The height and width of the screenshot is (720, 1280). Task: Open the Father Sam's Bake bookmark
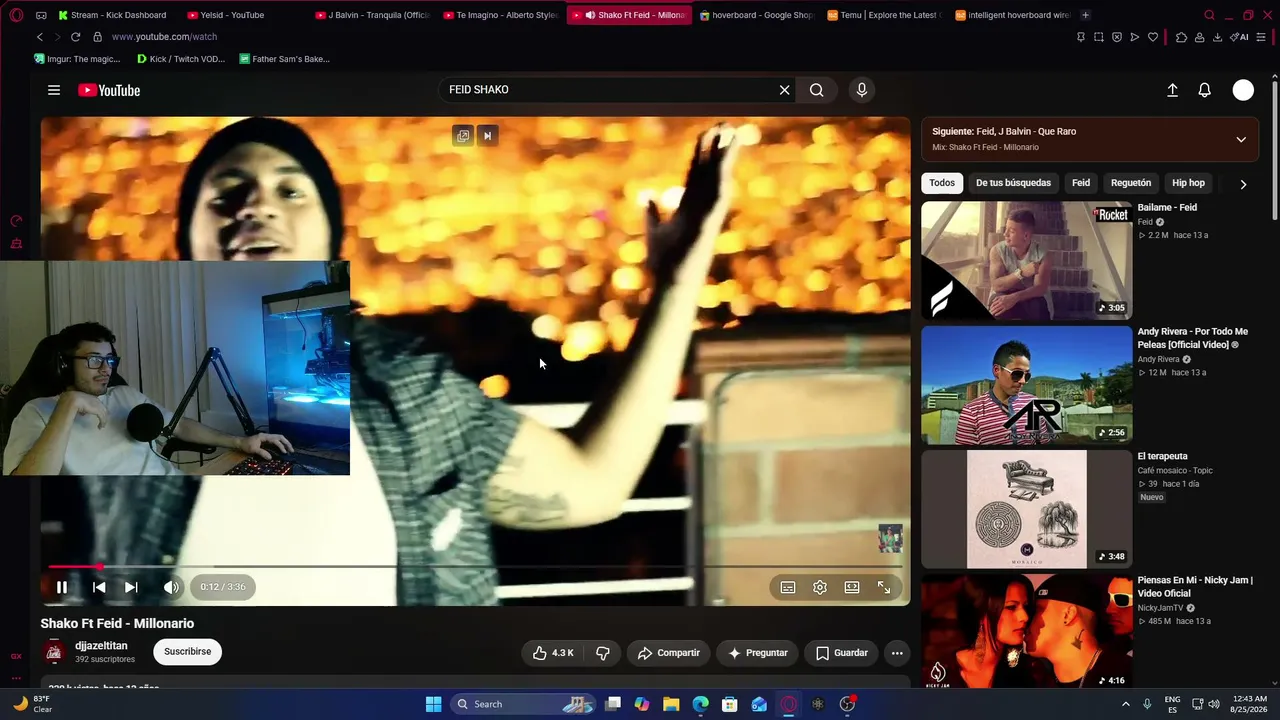285,59
